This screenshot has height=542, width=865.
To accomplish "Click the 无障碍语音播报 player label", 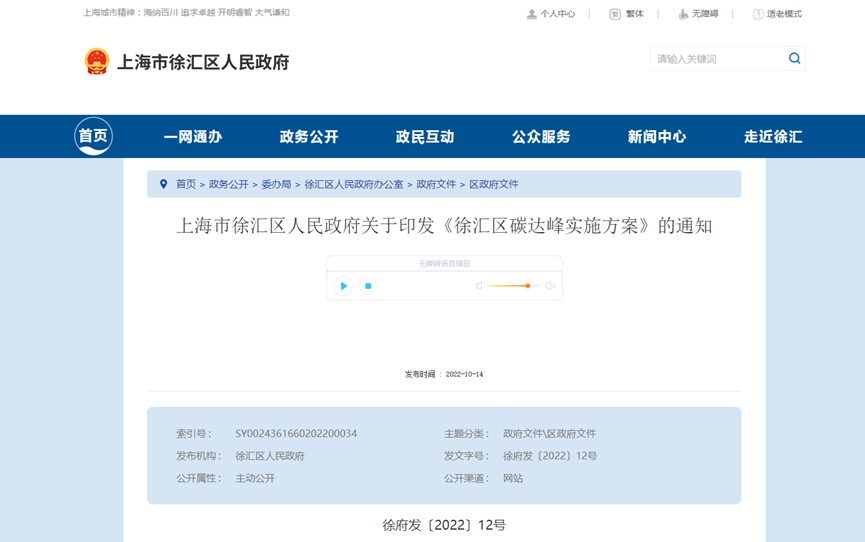I will click(x=444, y=264).
